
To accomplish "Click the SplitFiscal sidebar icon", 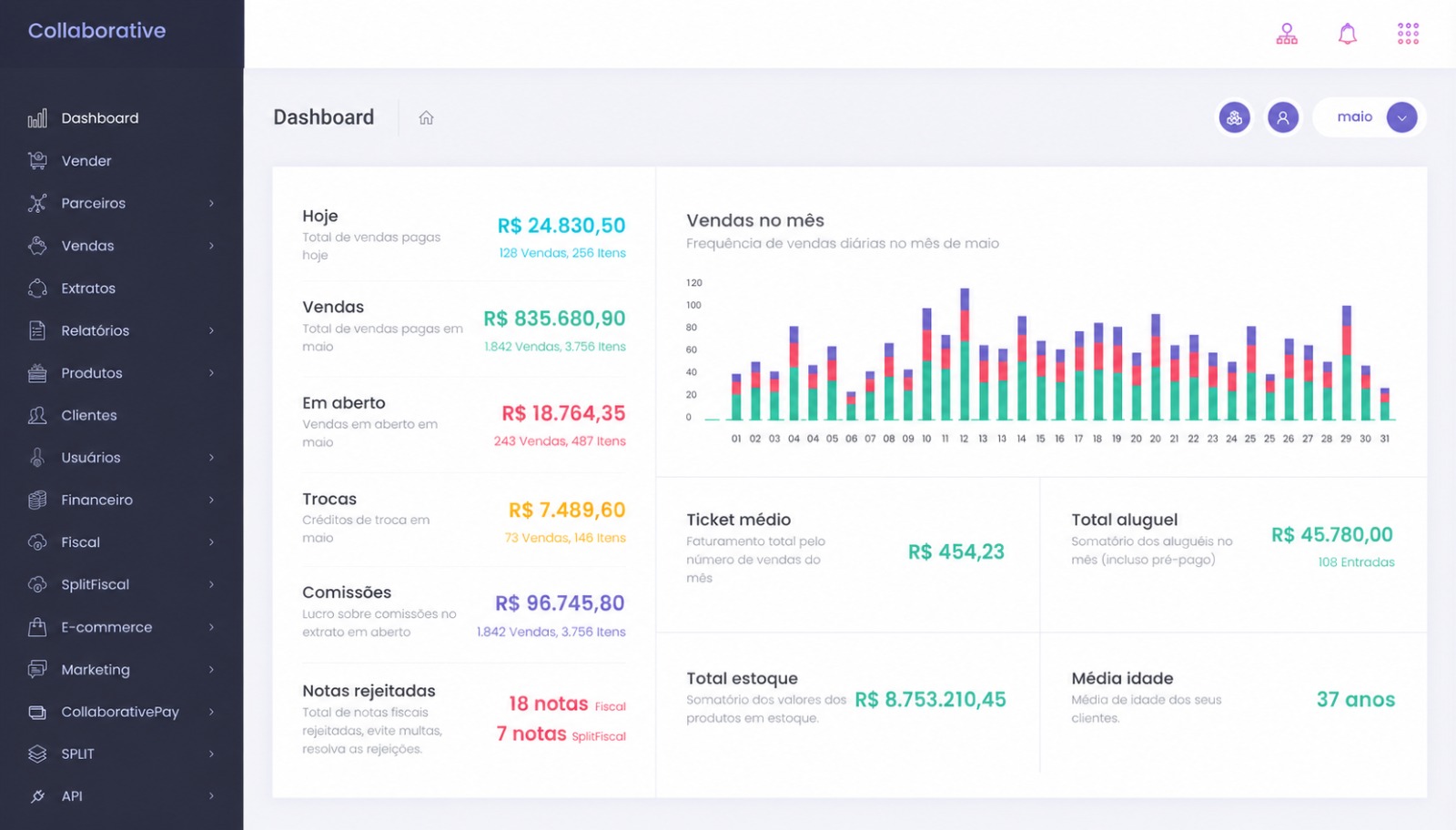I will pos(37,584).
